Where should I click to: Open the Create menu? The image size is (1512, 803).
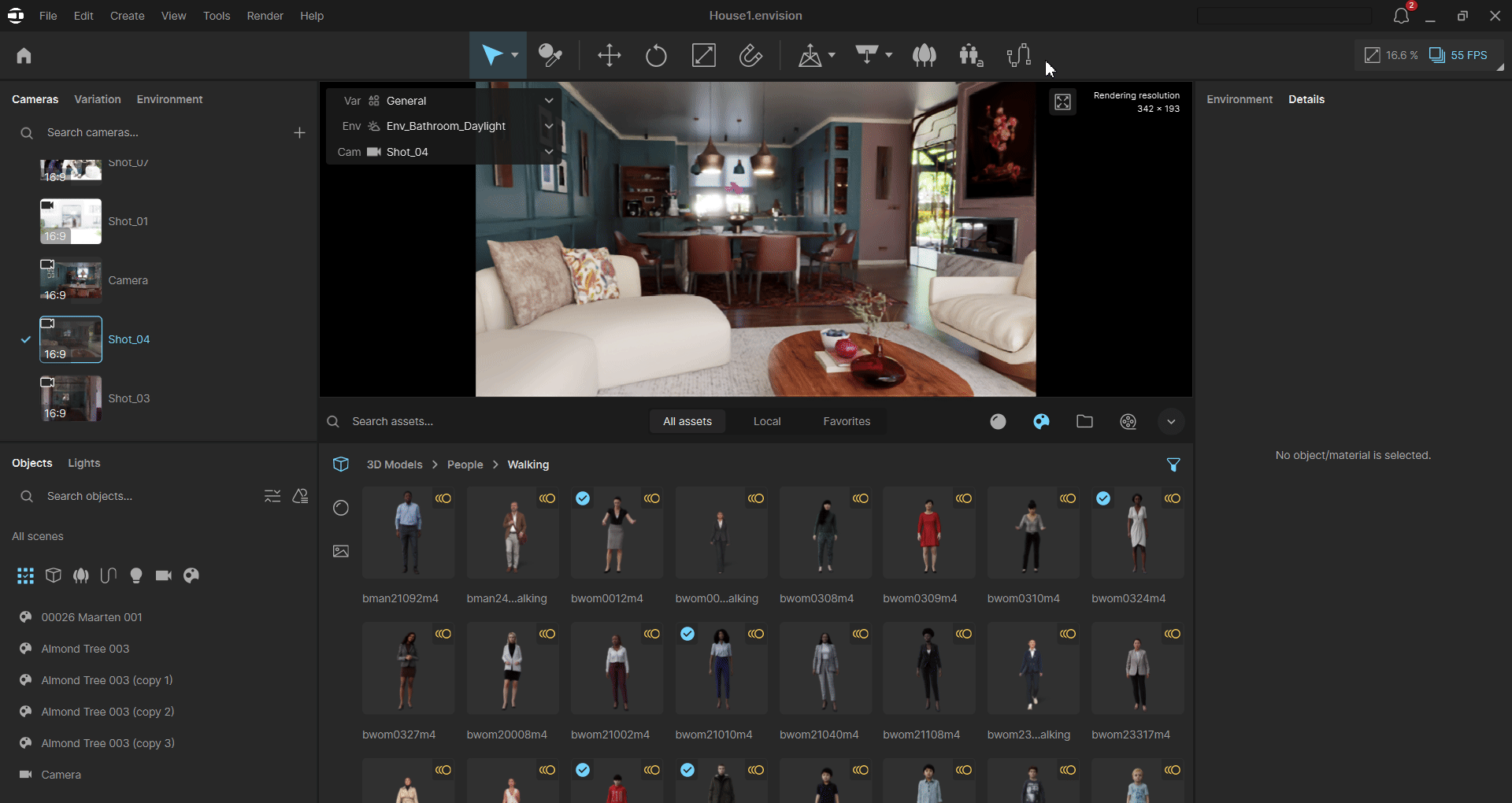127,16
